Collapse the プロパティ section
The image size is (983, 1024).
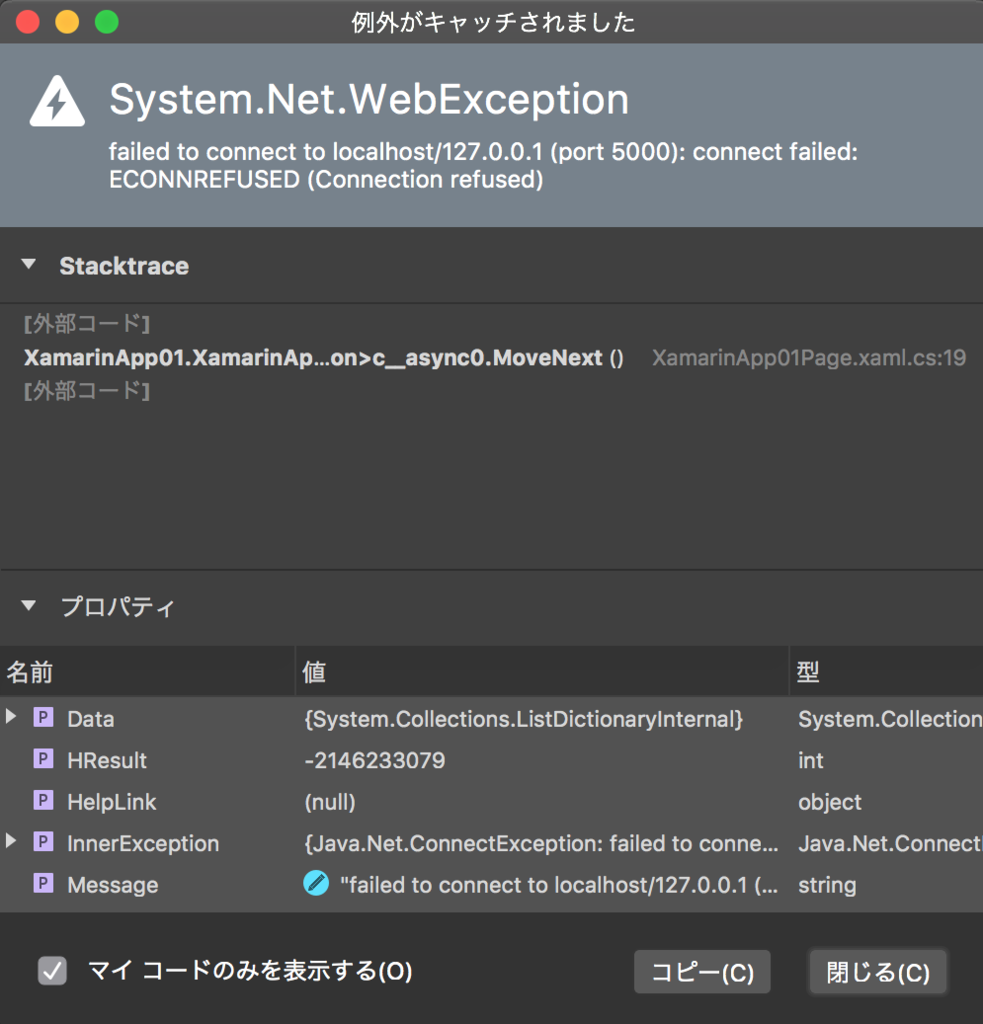28,605
